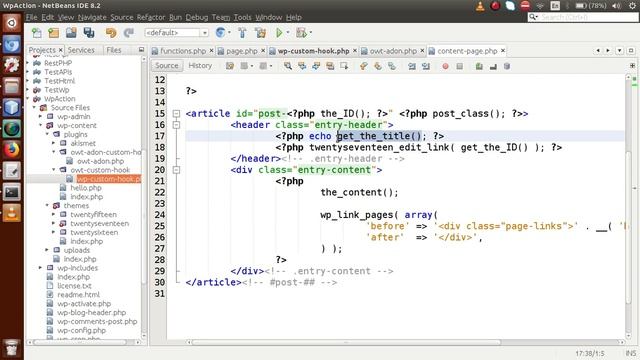Expand the wp-admin folder
The image size is (640, 360).
(40, 116)
